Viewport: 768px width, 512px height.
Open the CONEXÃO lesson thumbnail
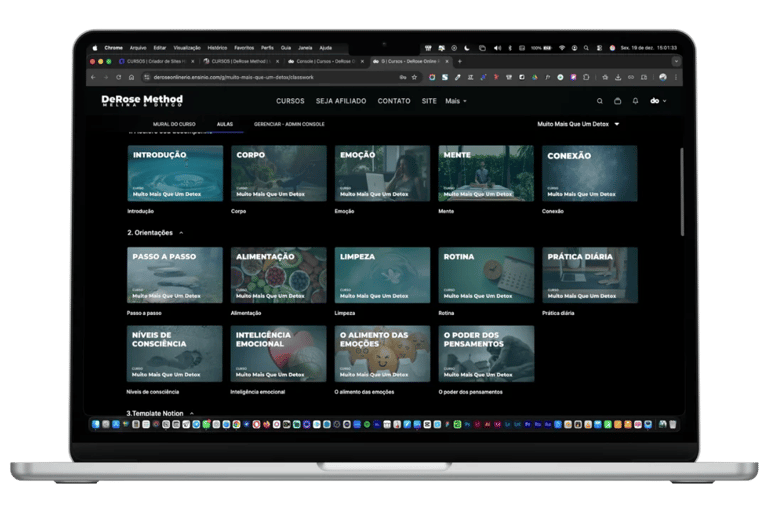[x=590, y=173]
